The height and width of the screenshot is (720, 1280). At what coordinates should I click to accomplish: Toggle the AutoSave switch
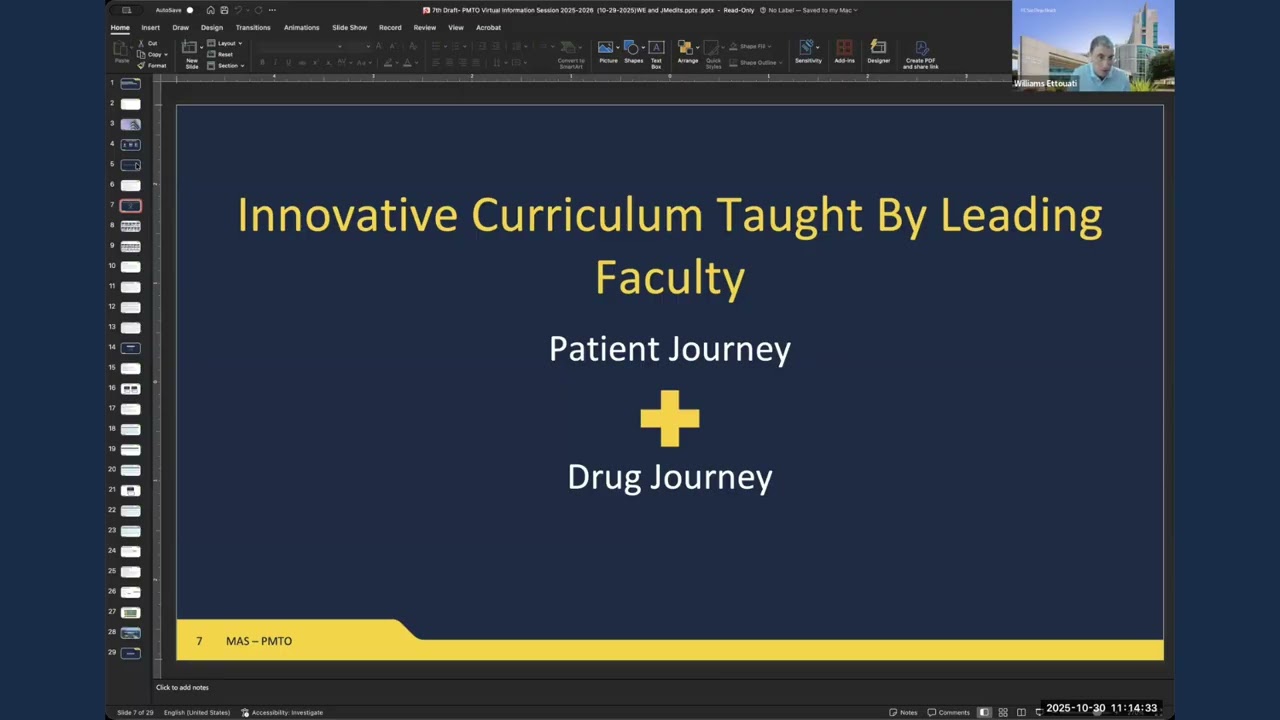(x=189, y=10)
